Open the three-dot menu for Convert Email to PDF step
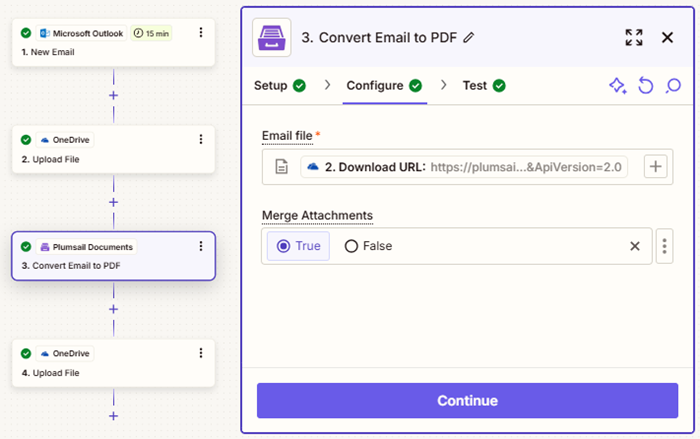 (201, 246)
